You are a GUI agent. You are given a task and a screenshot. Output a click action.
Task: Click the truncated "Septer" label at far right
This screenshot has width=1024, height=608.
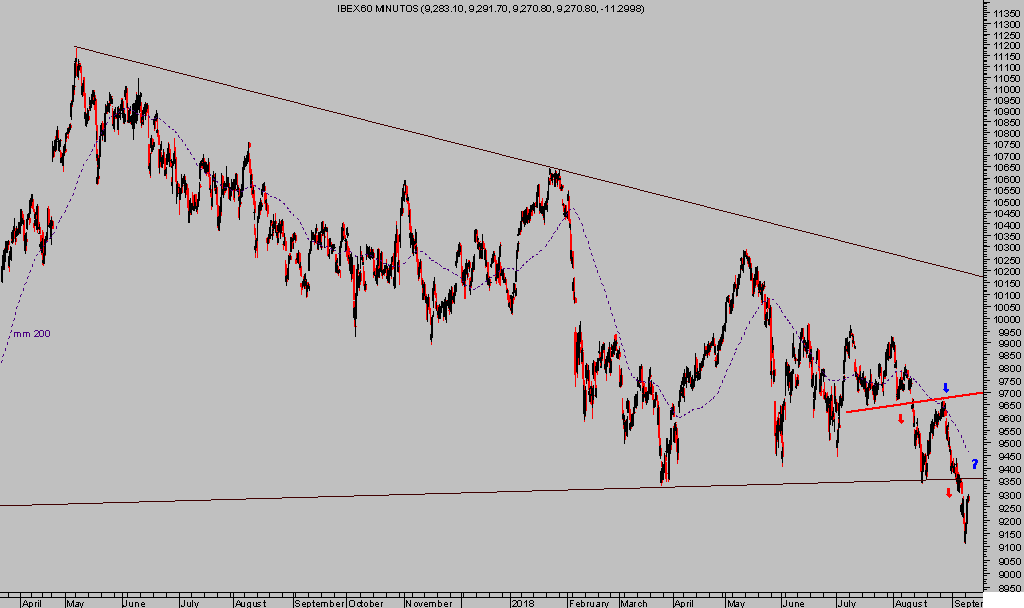click(x=967, y=603)
